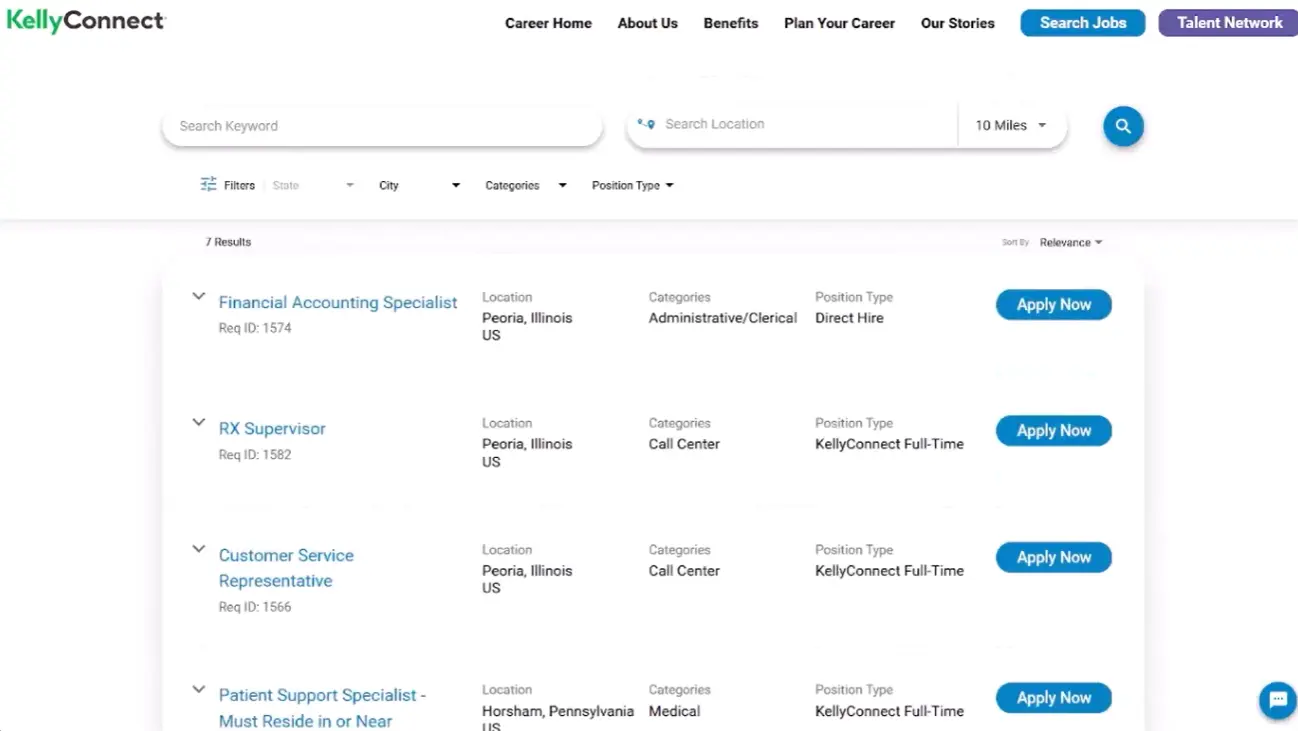Focus the Search Keyword field
This screenshot has height=731, width=1298.
(382, 126)
